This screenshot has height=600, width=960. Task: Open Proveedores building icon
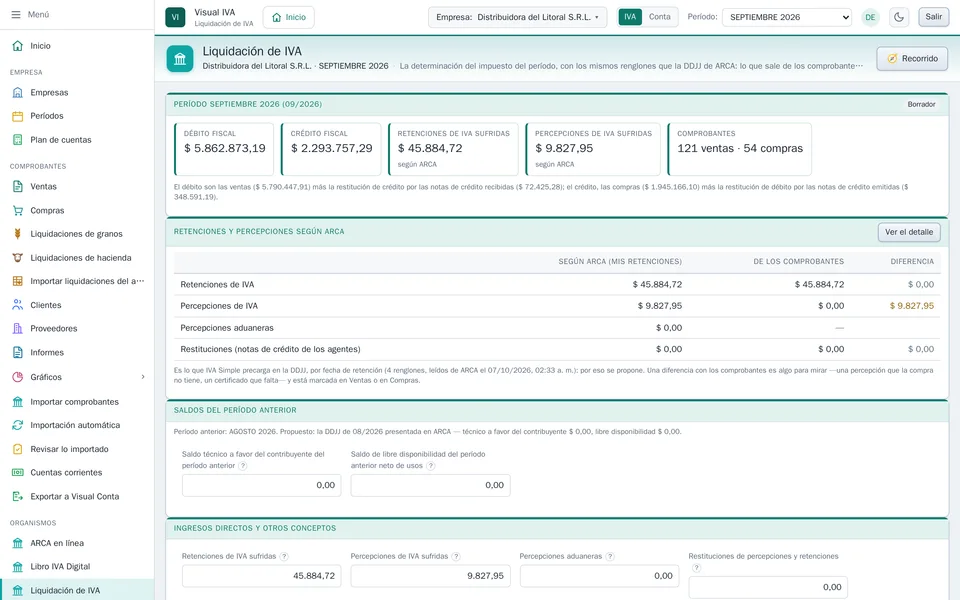(18, 329)
